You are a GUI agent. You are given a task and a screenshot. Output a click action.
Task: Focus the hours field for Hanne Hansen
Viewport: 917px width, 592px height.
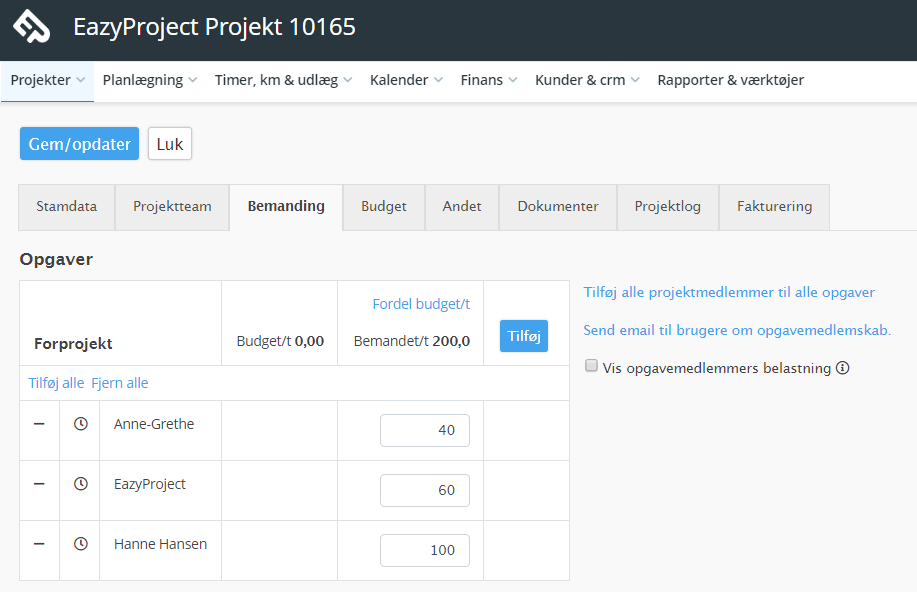click(x=425, y=550)
